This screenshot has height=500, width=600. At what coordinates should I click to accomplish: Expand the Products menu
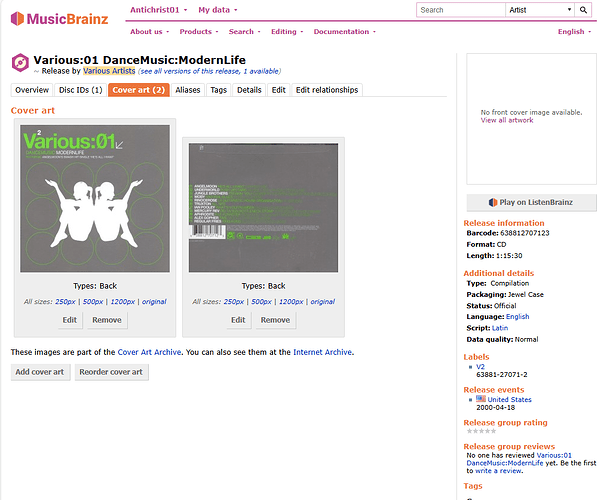[x=199, y=32]
